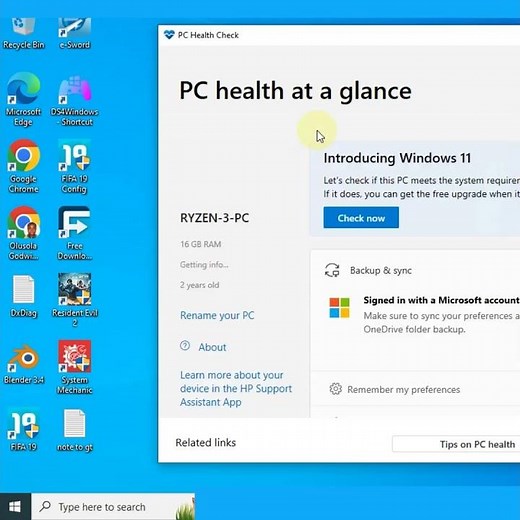The width and height of the screenshot is (520, 520).
Task: Open the HP Support Assistant App link
Action: (236, 389)
